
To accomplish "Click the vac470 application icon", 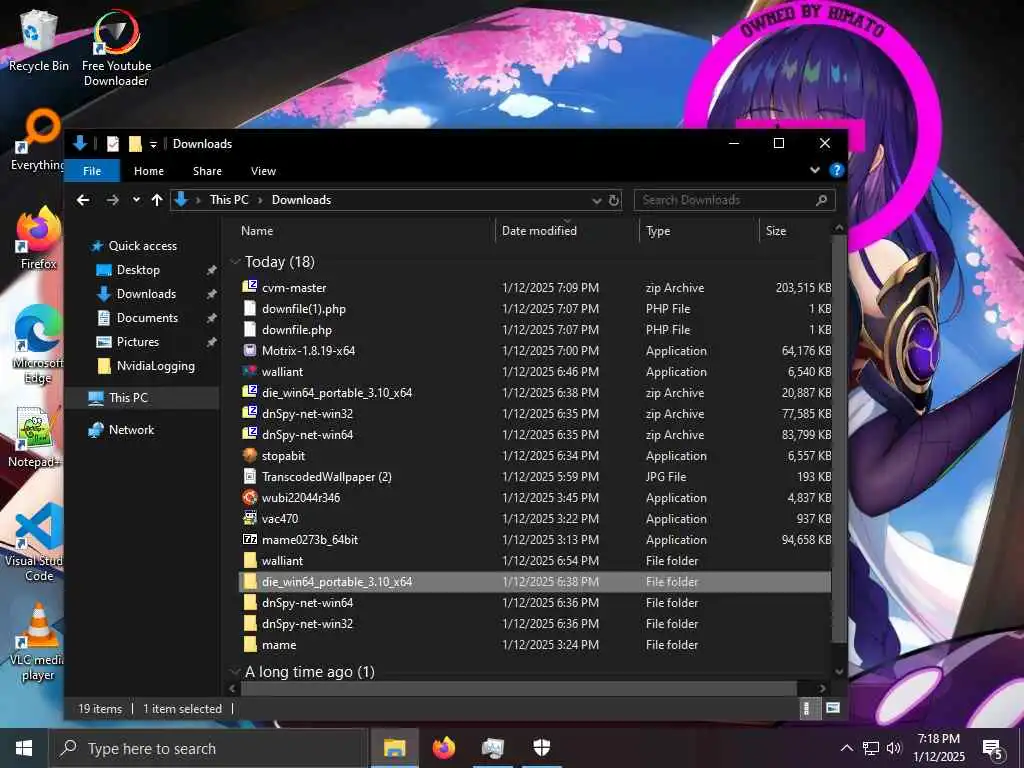I will (249, 518).
